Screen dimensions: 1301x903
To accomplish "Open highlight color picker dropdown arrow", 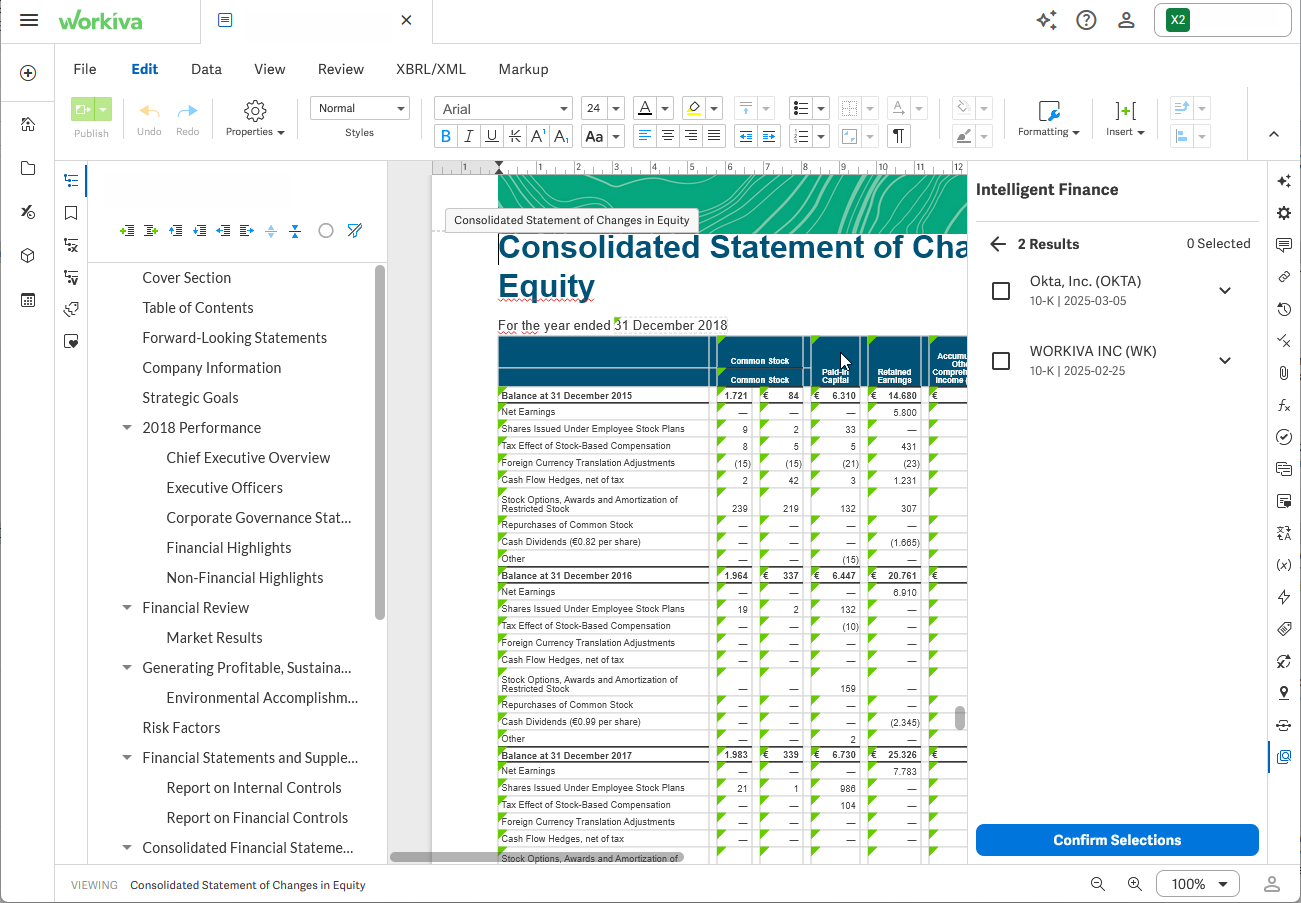I will point(714,109).
